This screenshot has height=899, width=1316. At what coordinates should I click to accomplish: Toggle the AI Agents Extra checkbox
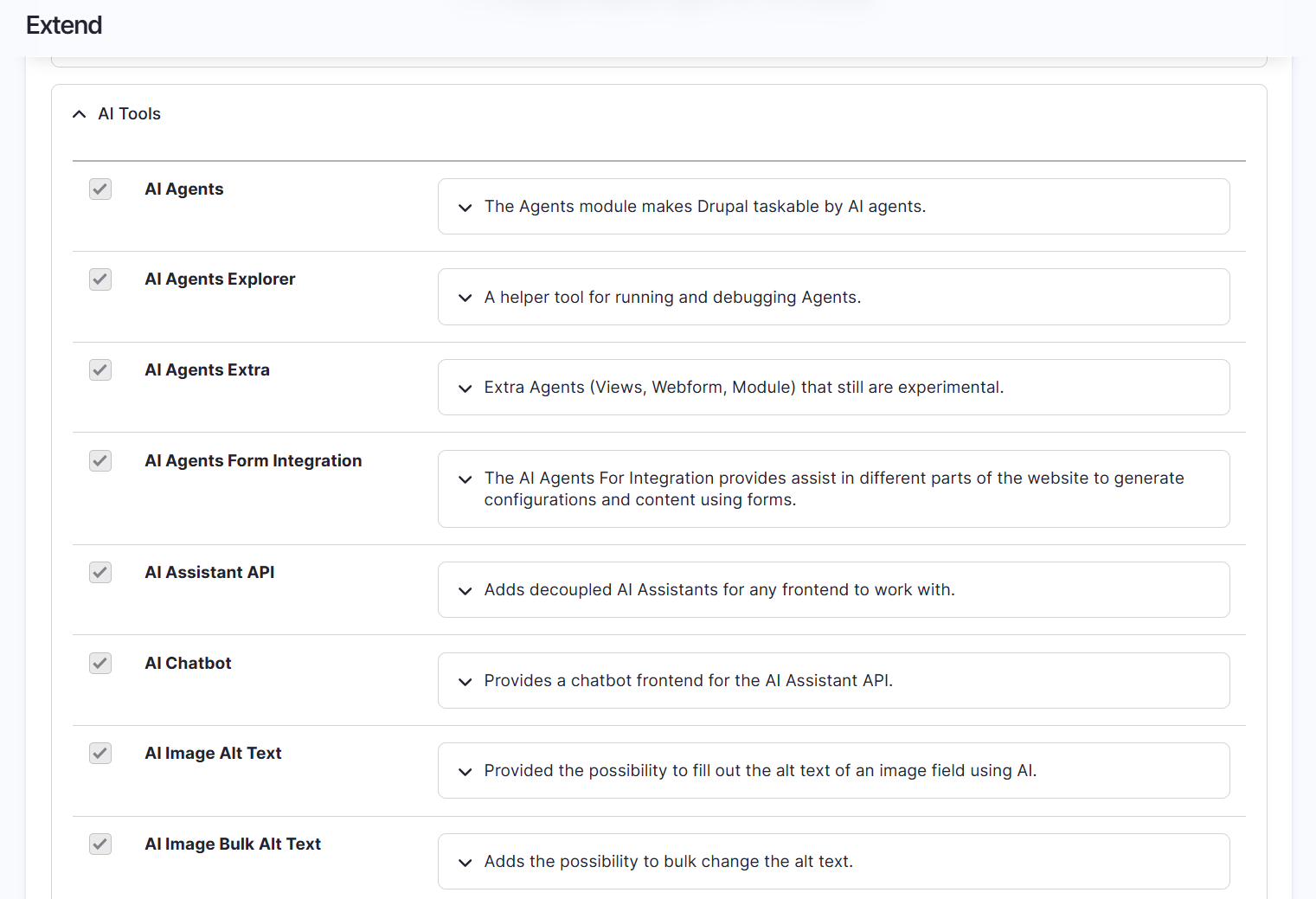pyautogui.click(x=100, y=369)
